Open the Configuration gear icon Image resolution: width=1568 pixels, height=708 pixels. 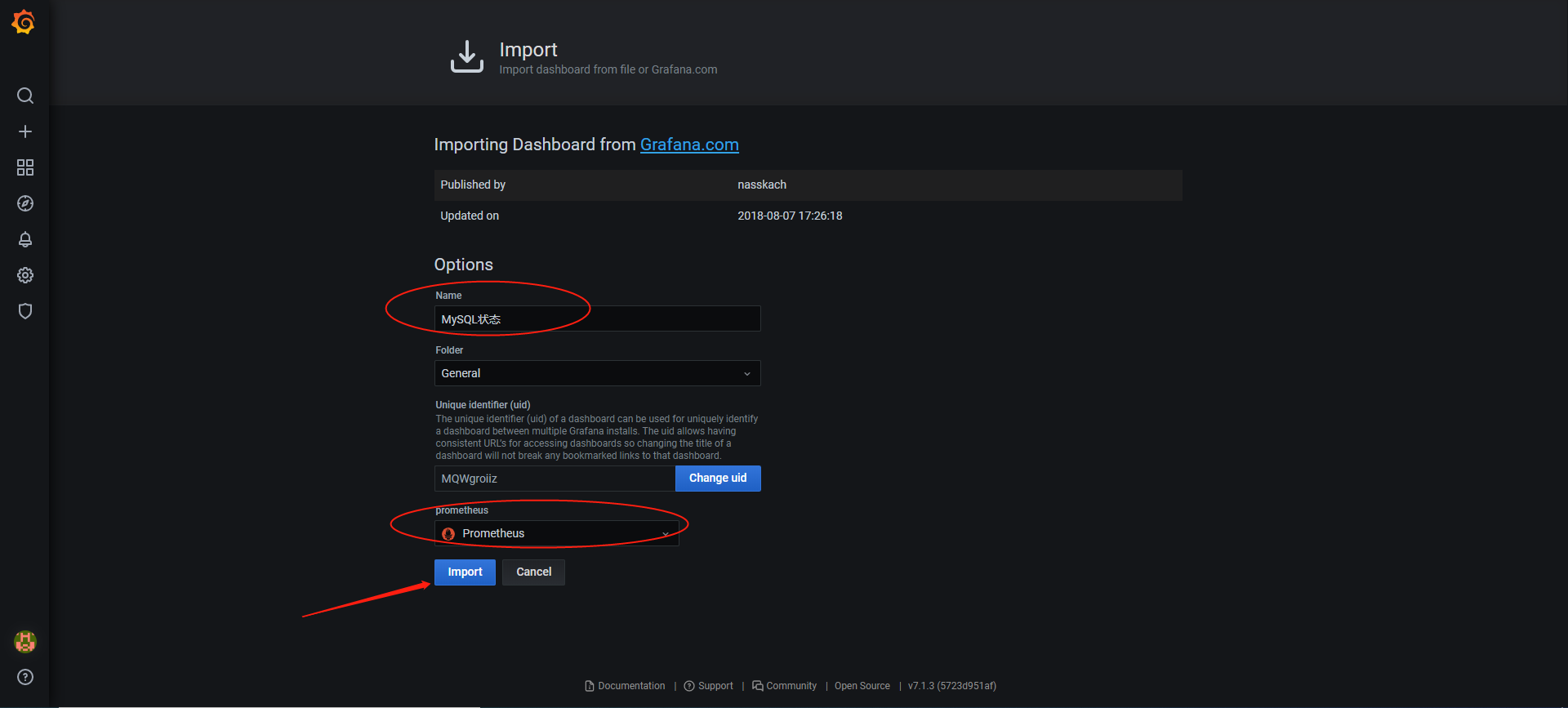[25, 275]
